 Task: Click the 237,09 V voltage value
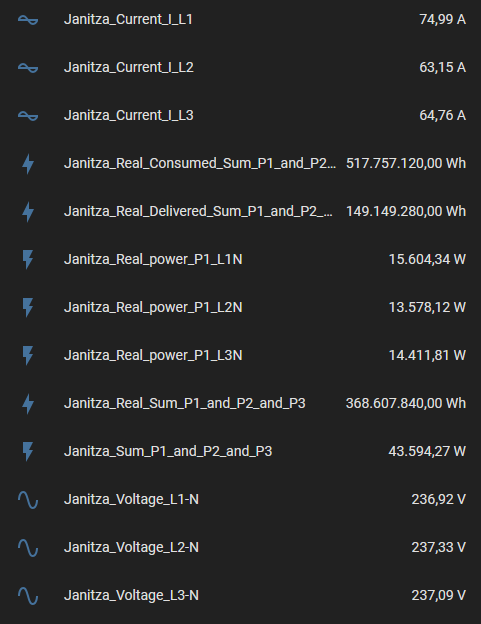pyautogui.click(x=438, y=595)
